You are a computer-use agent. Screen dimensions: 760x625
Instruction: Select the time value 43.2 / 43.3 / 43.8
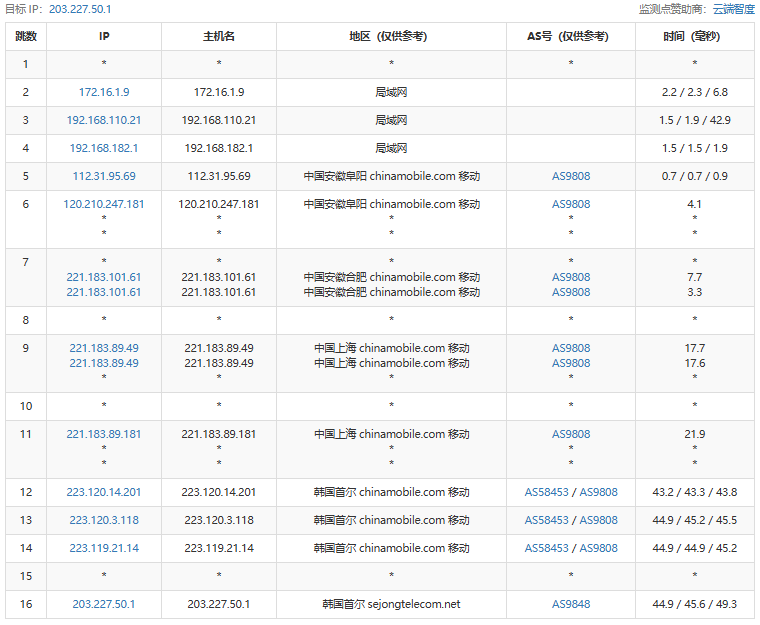coord(695,493)
